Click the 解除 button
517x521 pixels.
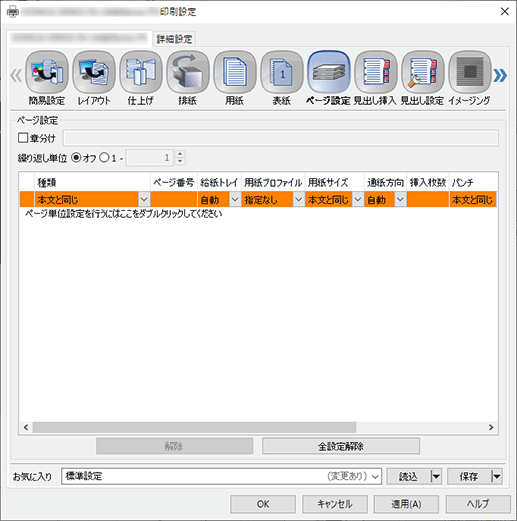point(174,446)
